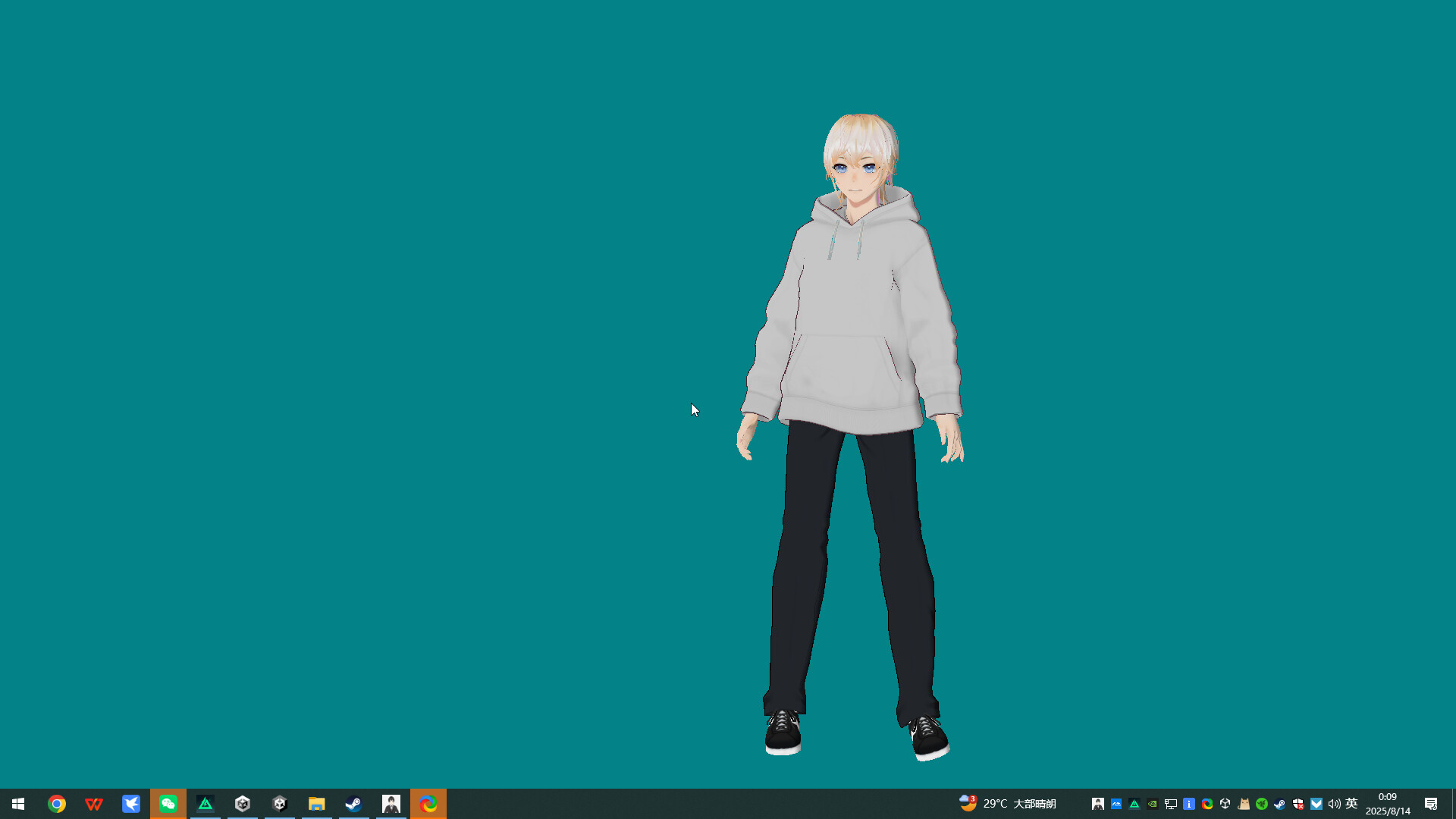Open the white Unity Hub taskbar icon

243,803
